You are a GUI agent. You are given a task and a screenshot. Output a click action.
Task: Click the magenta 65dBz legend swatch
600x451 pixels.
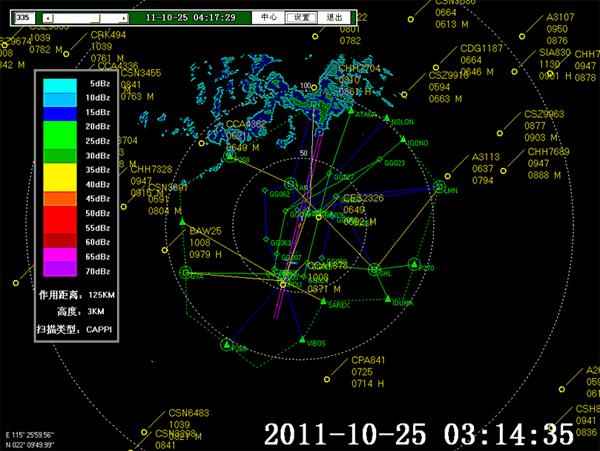point(60,255)
